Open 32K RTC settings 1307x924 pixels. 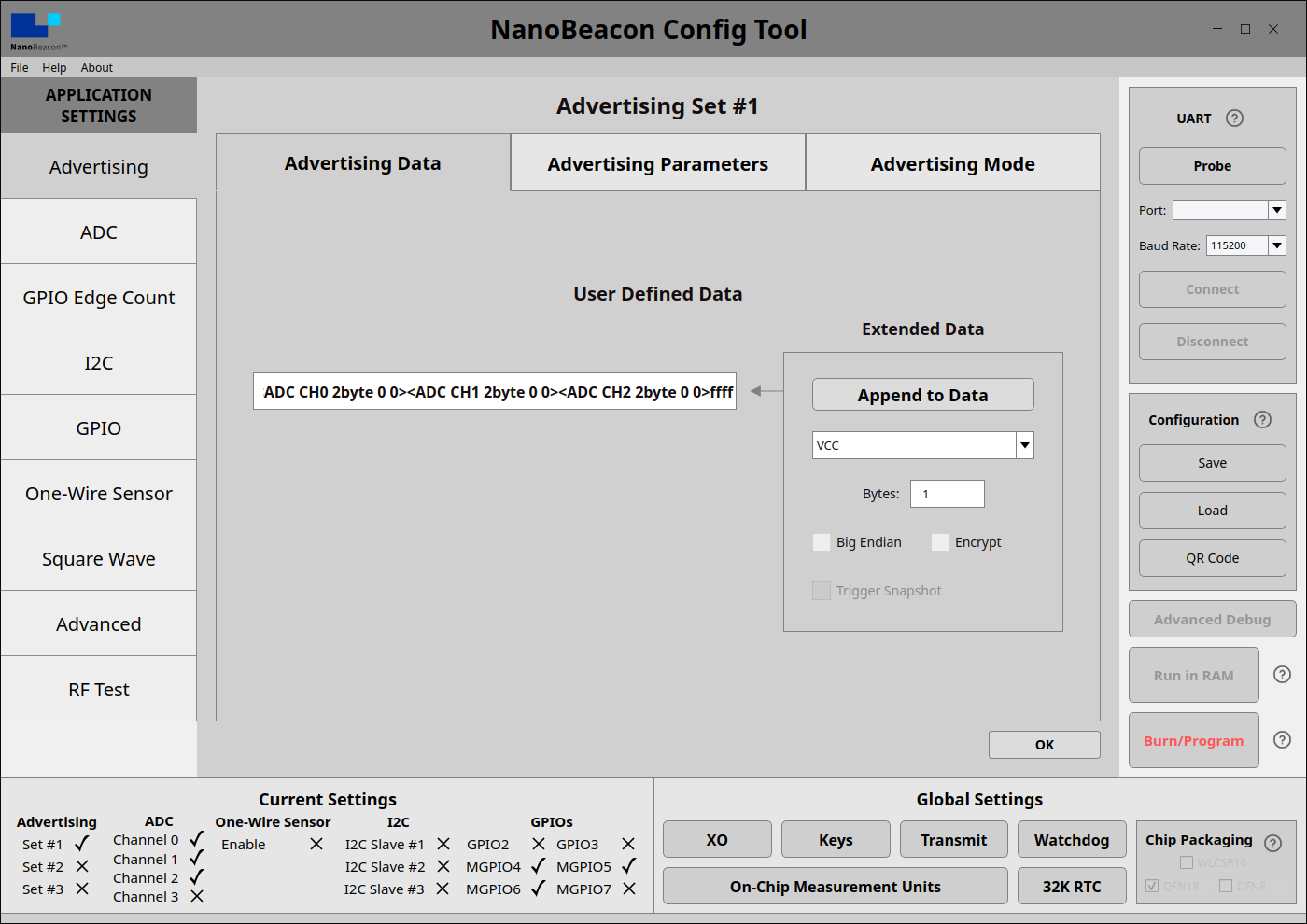pyautogui.click(x=1072, y=886)
